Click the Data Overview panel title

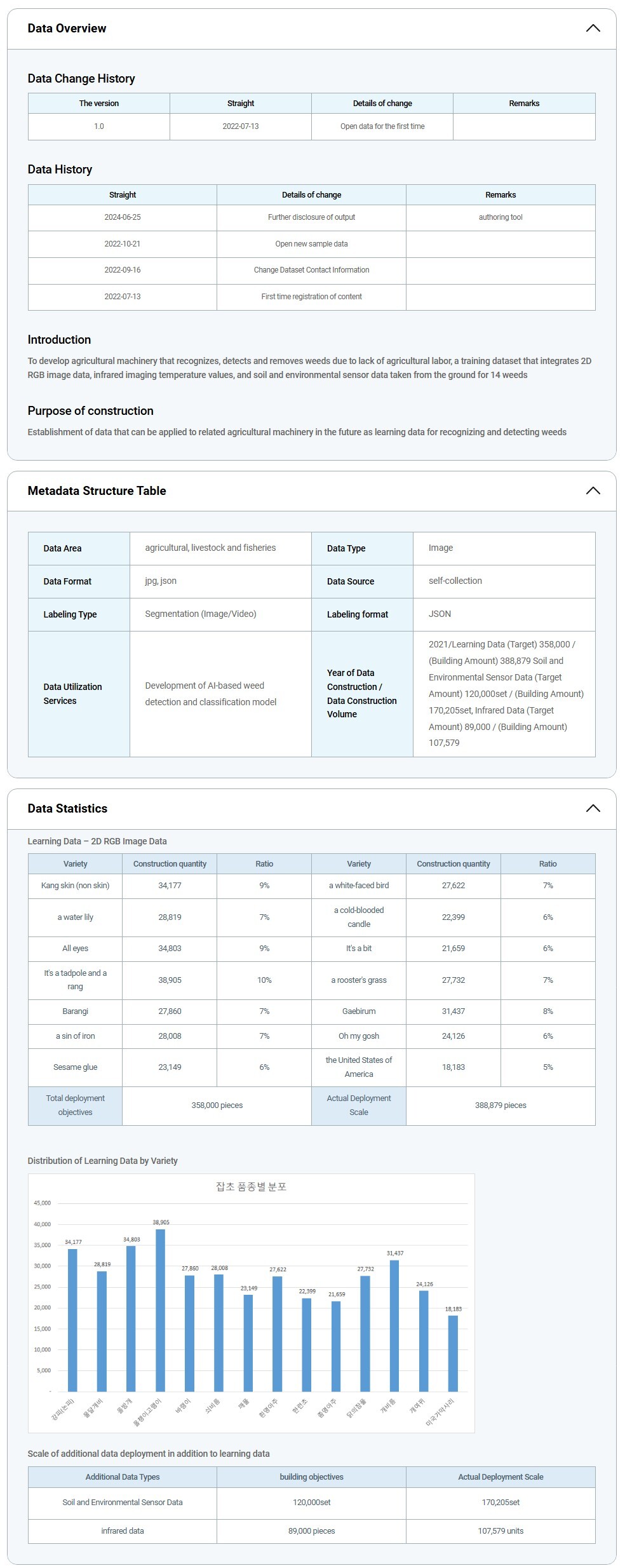67,29
